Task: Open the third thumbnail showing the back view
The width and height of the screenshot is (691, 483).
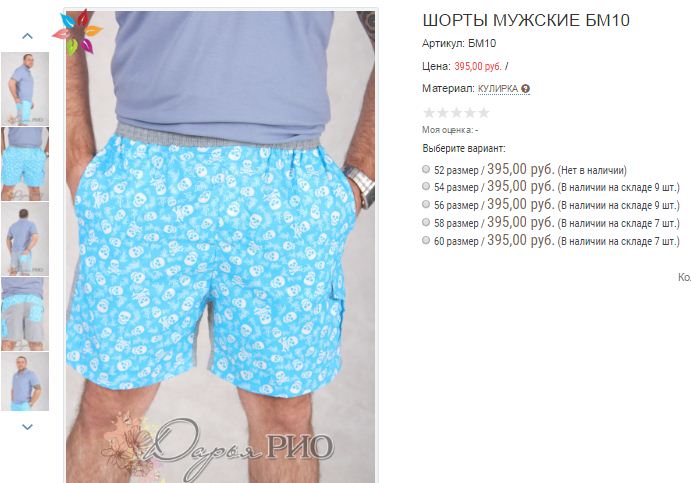Action: click(25, 239)
